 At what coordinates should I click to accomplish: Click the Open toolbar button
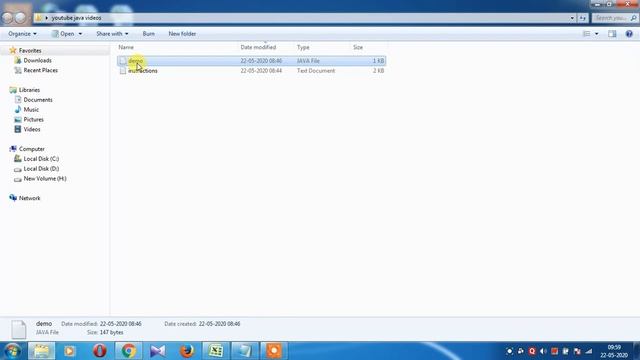63,34
